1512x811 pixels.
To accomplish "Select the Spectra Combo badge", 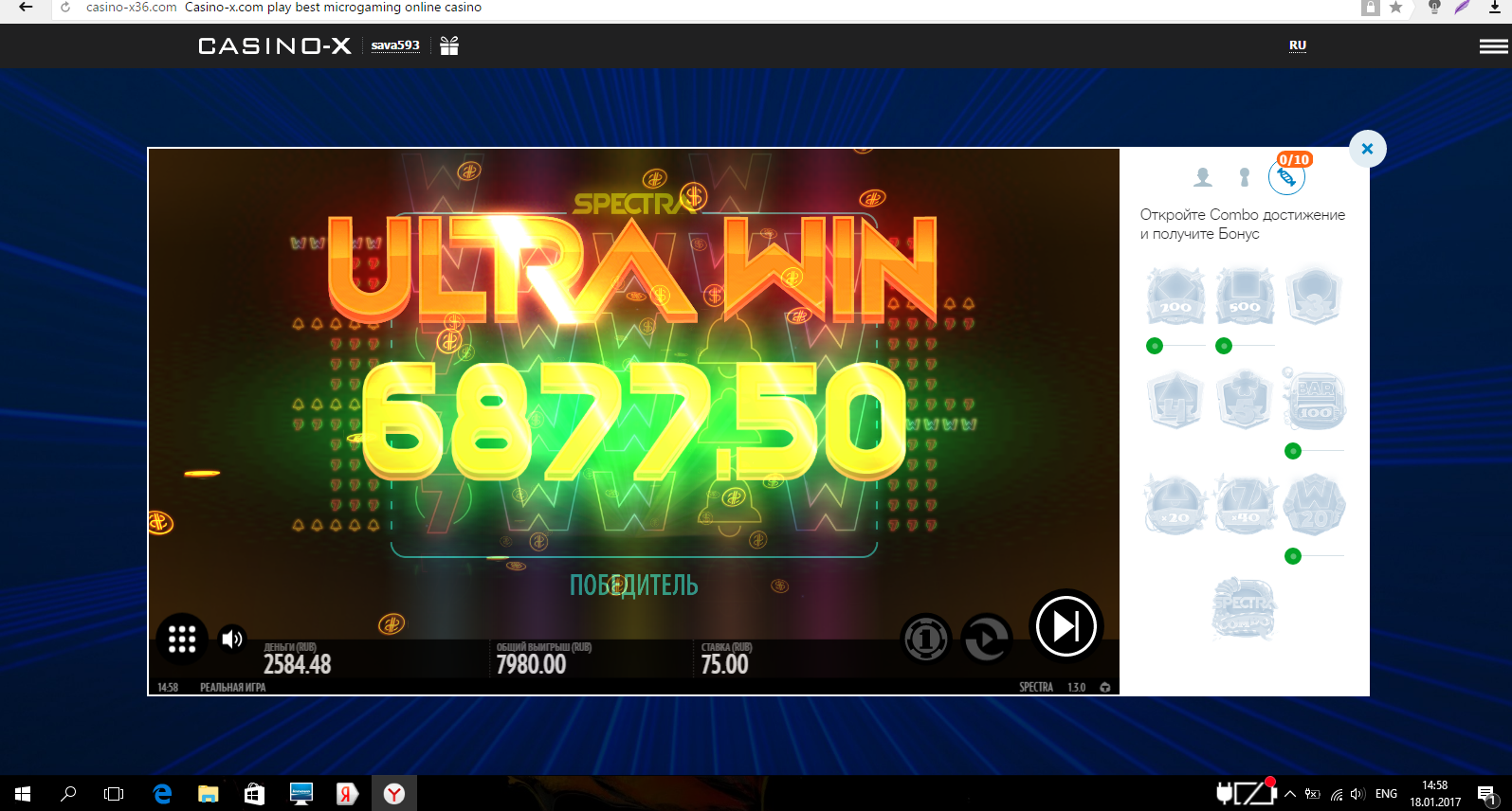I will (x=1244, y=607).
